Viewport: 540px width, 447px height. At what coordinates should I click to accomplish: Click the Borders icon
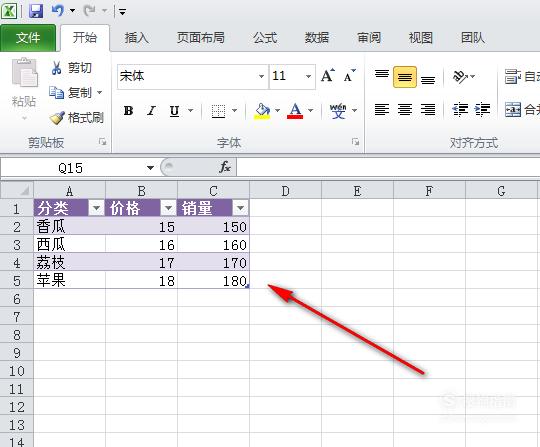click(218, 111)
